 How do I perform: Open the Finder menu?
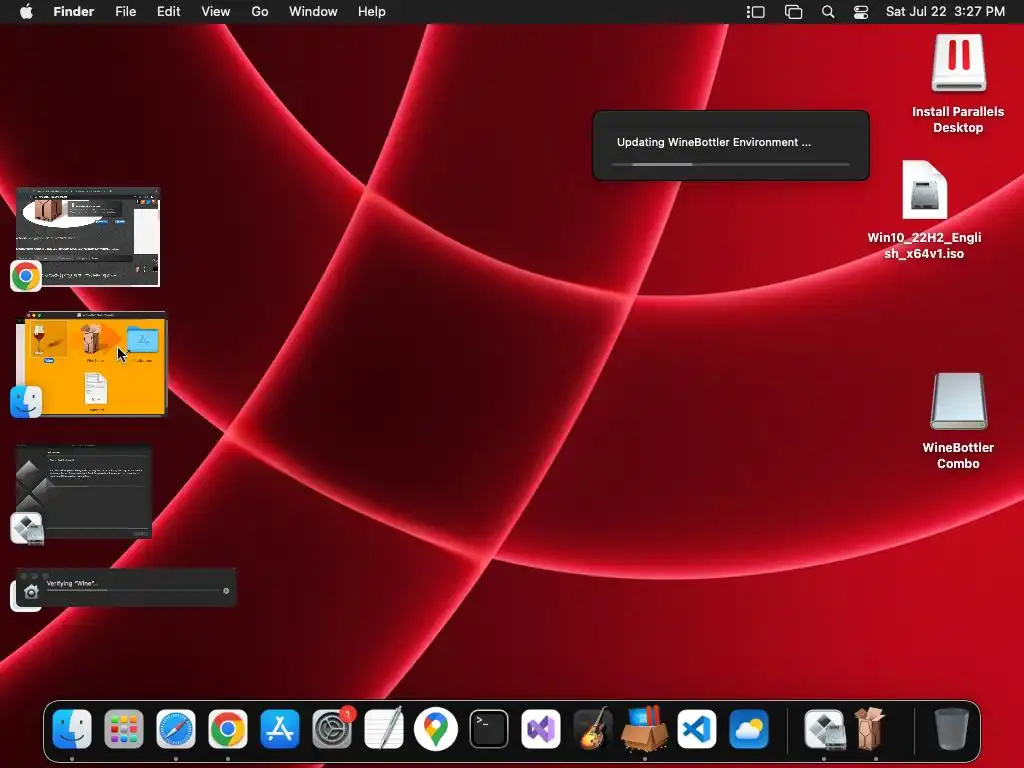(74, 12)
